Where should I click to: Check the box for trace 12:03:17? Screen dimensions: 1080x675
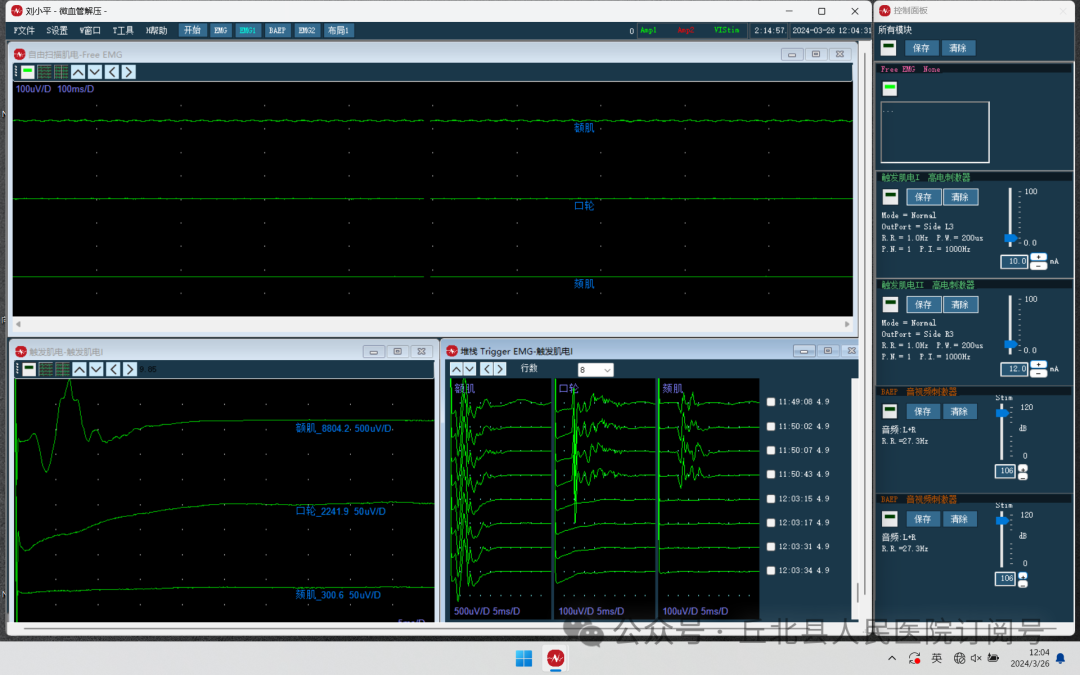[771, 523]
